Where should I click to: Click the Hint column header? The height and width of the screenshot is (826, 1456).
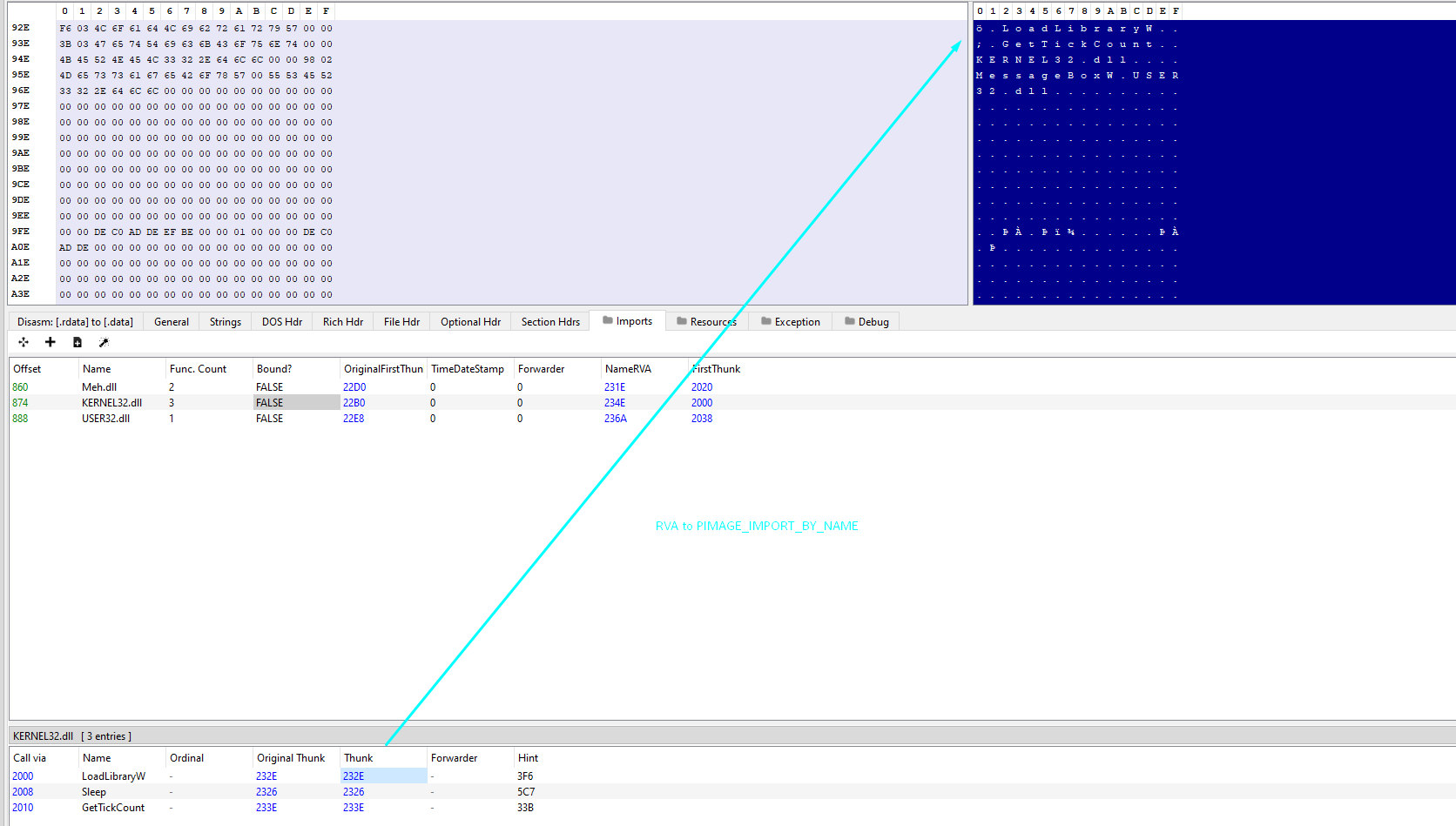point(557,758)
